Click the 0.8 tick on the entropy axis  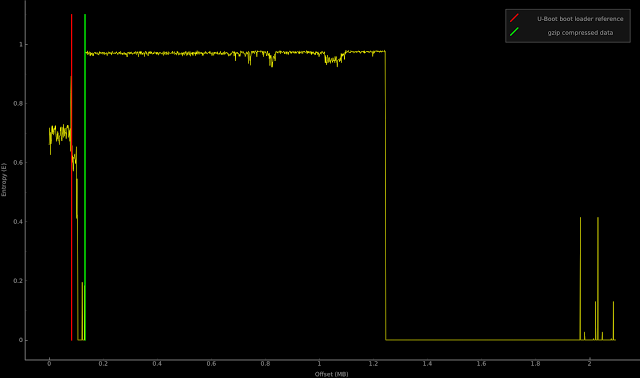tap(18, 104)
